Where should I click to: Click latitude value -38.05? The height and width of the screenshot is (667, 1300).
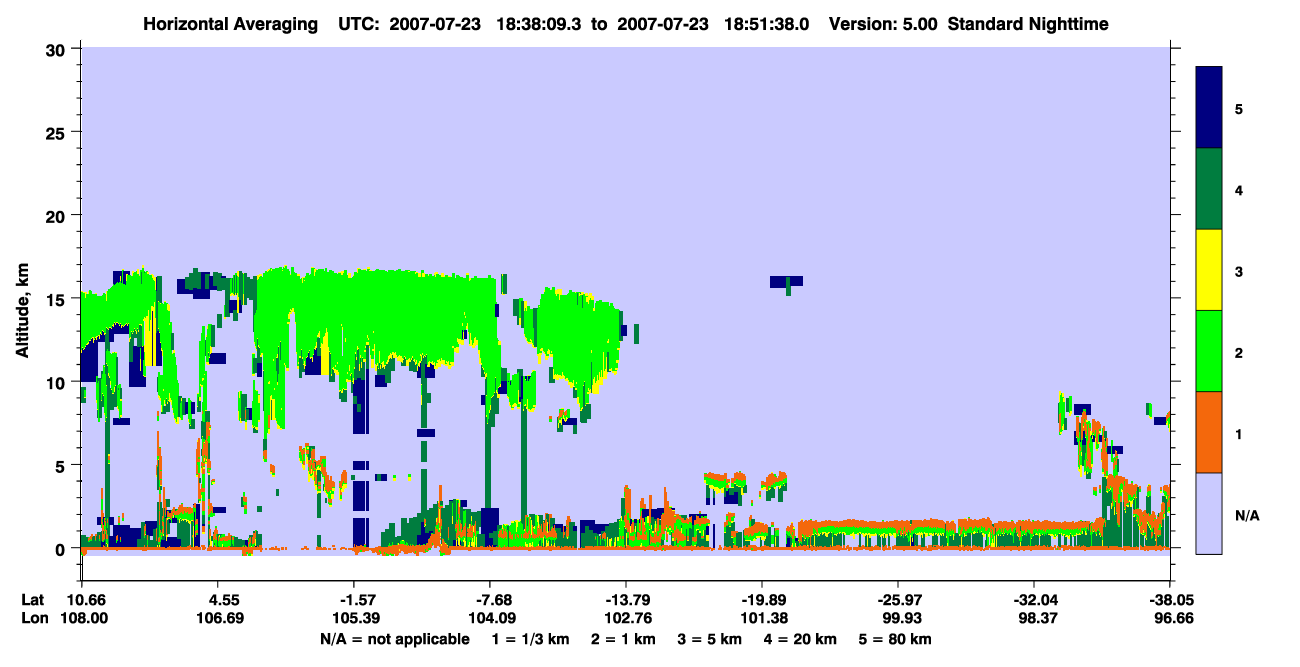point(1170,600)
